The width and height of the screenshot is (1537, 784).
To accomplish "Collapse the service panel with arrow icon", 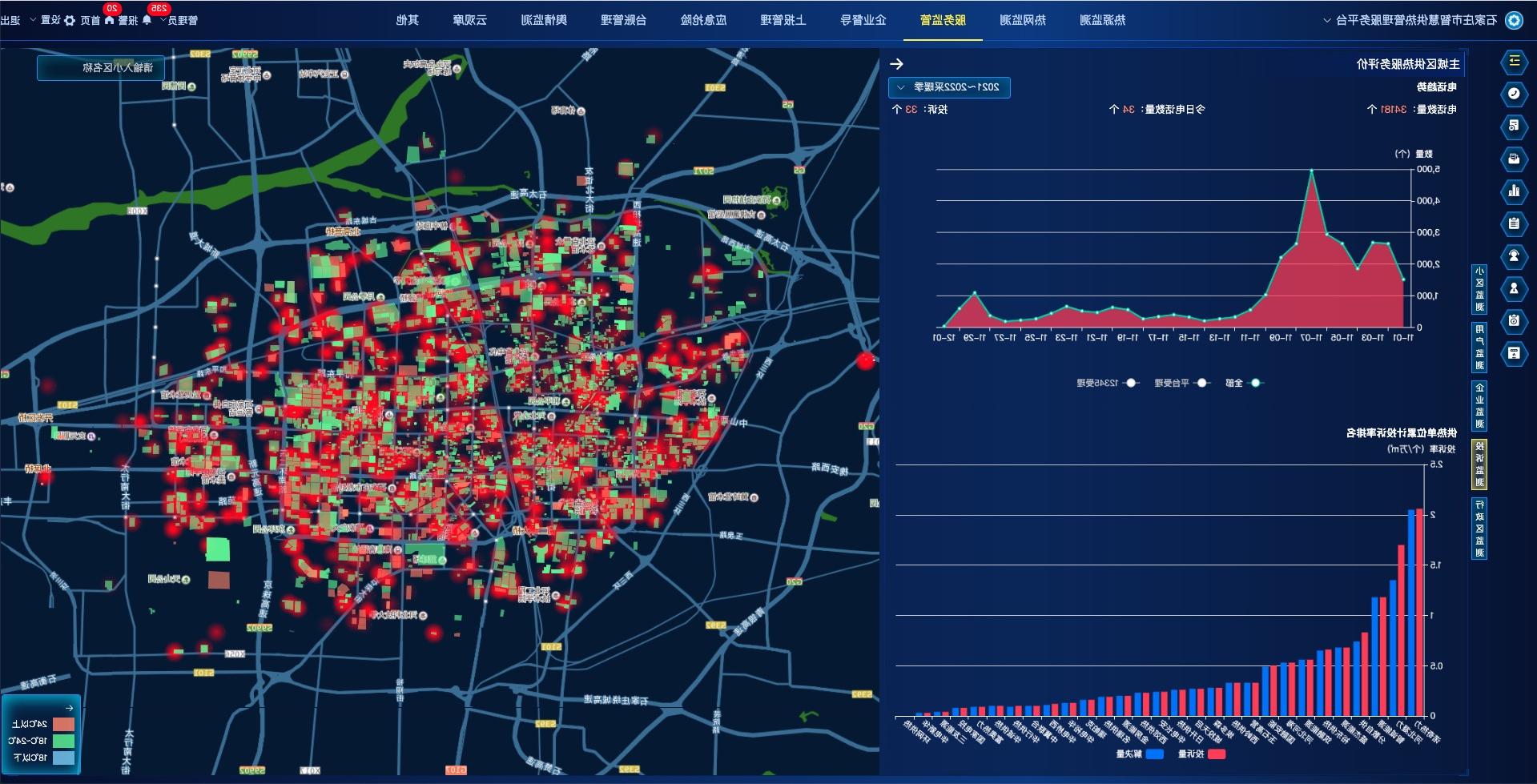I will tap(896, 64).
